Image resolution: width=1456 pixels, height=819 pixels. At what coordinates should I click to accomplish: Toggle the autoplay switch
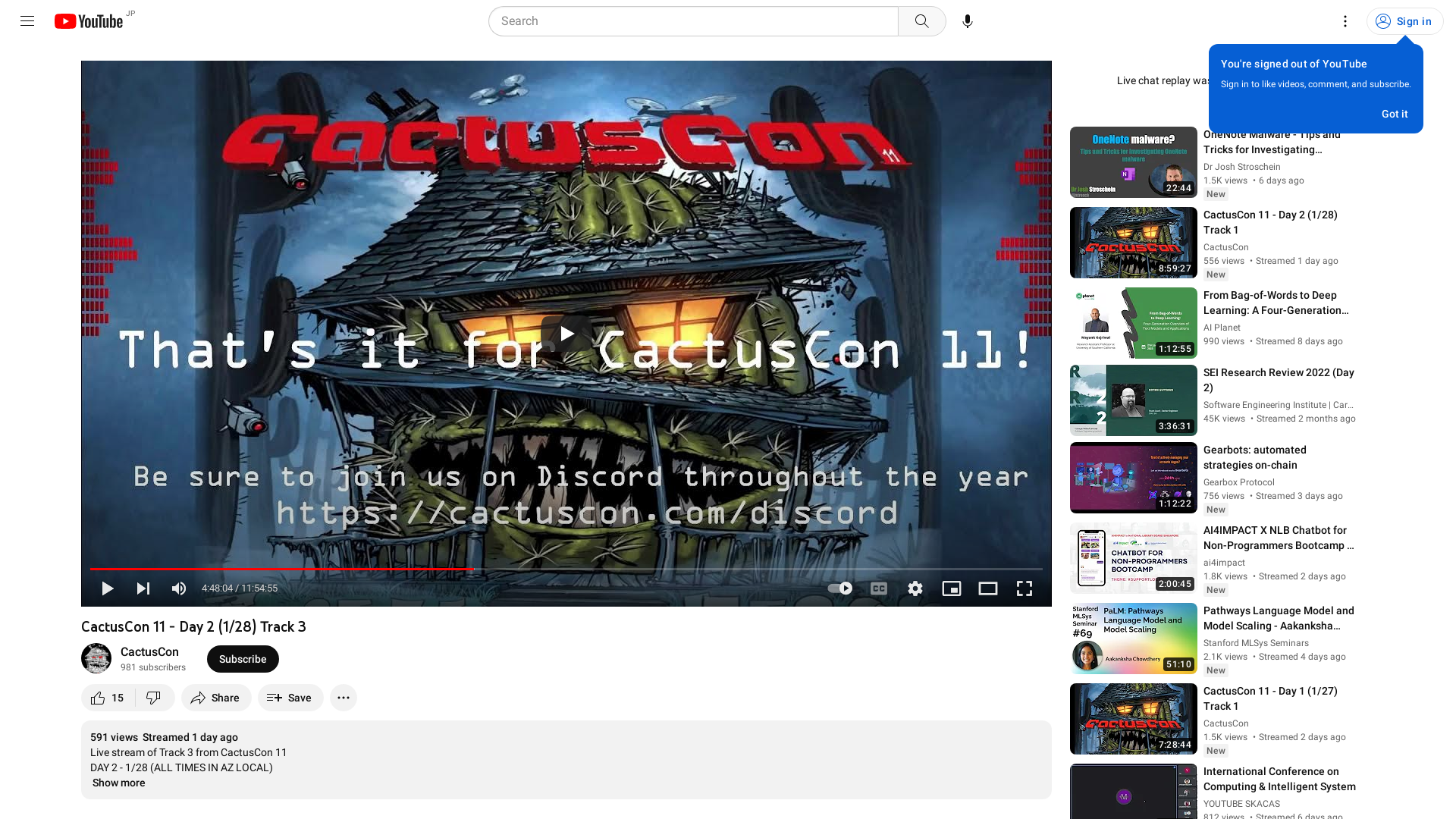(839, 588)
